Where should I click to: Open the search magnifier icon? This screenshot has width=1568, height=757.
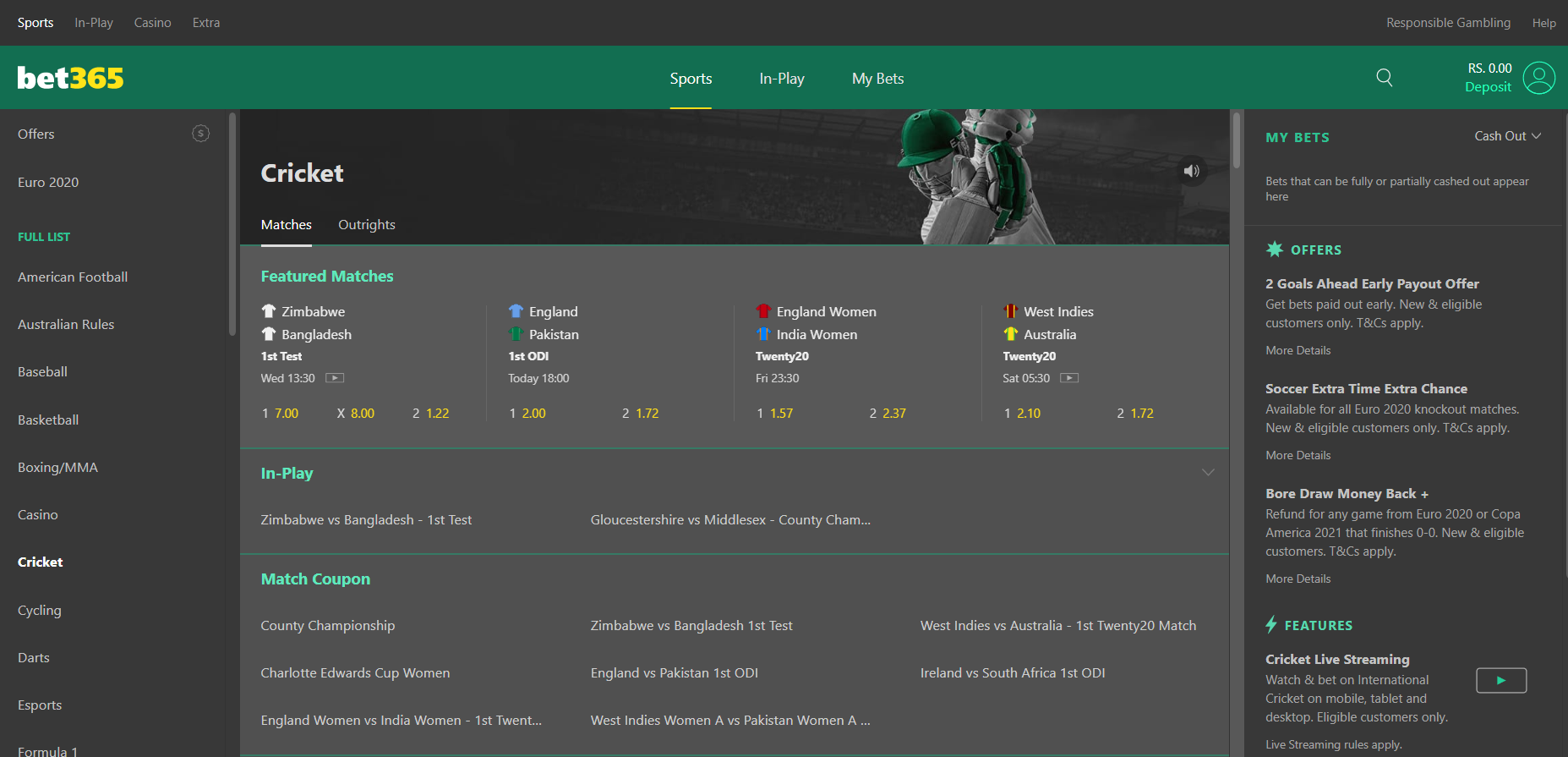1385,78
